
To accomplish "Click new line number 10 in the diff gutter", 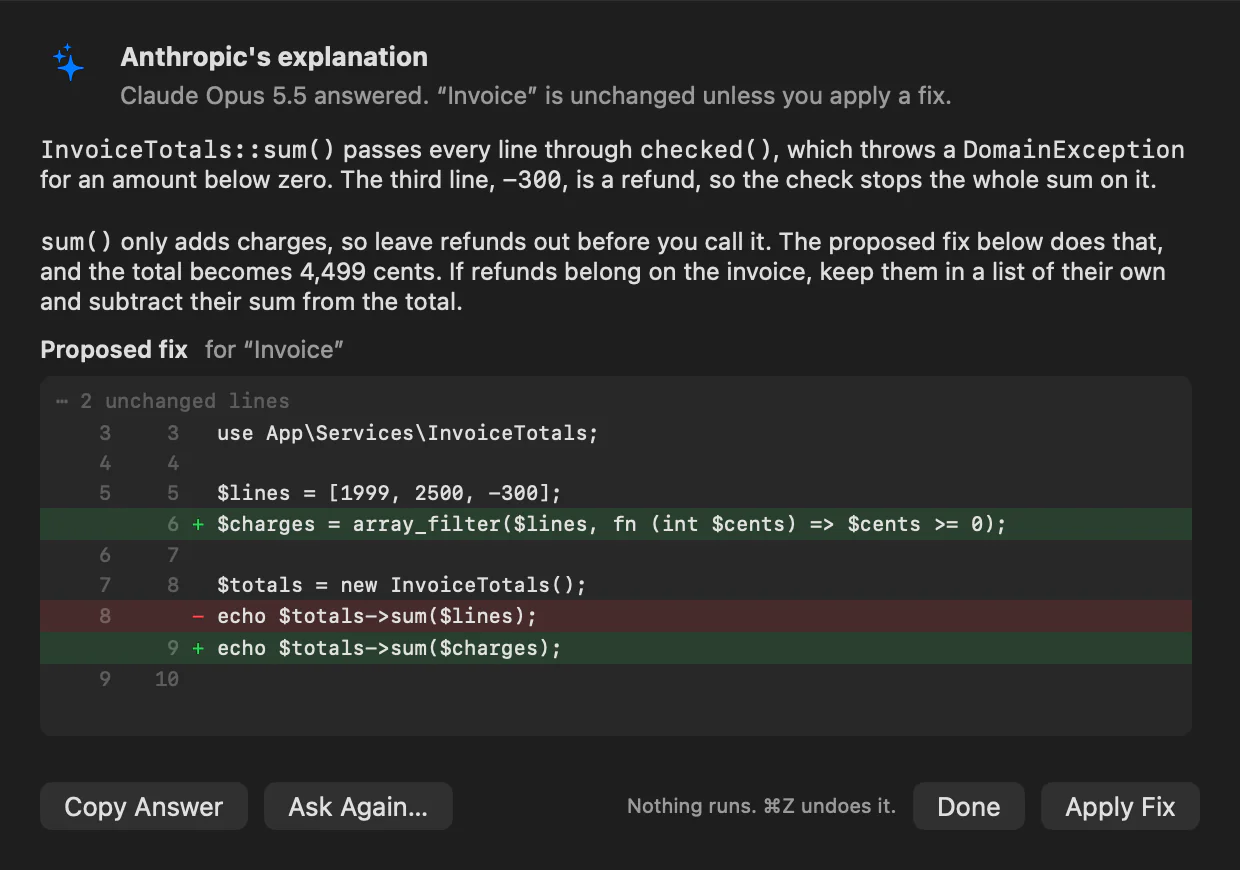I will (167, 679).
